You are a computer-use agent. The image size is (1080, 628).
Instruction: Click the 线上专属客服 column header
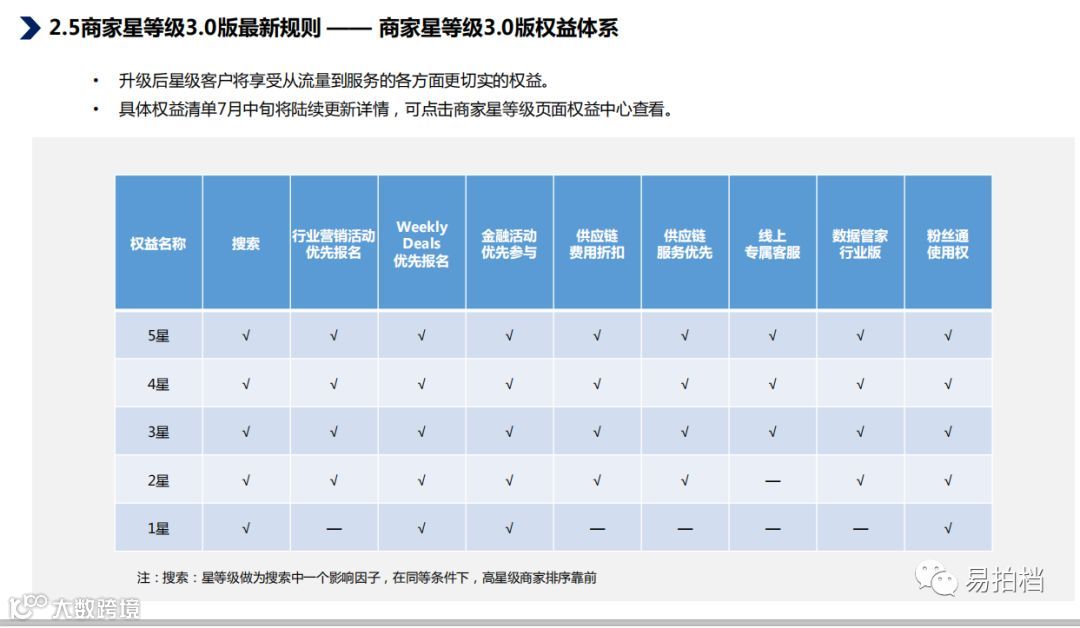(772, 242)
